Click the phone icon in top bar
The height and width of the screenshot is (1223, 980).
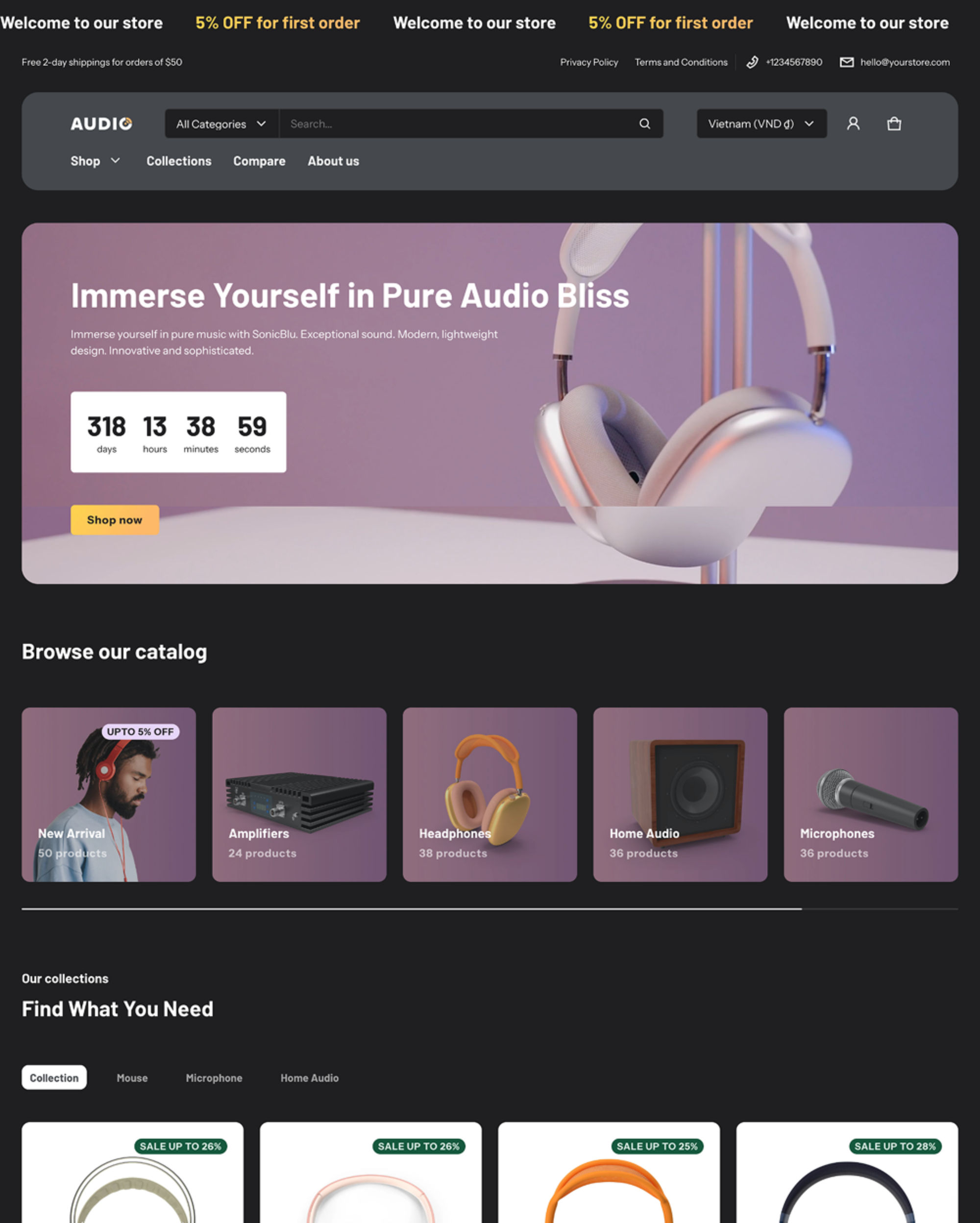pos(752,62)
